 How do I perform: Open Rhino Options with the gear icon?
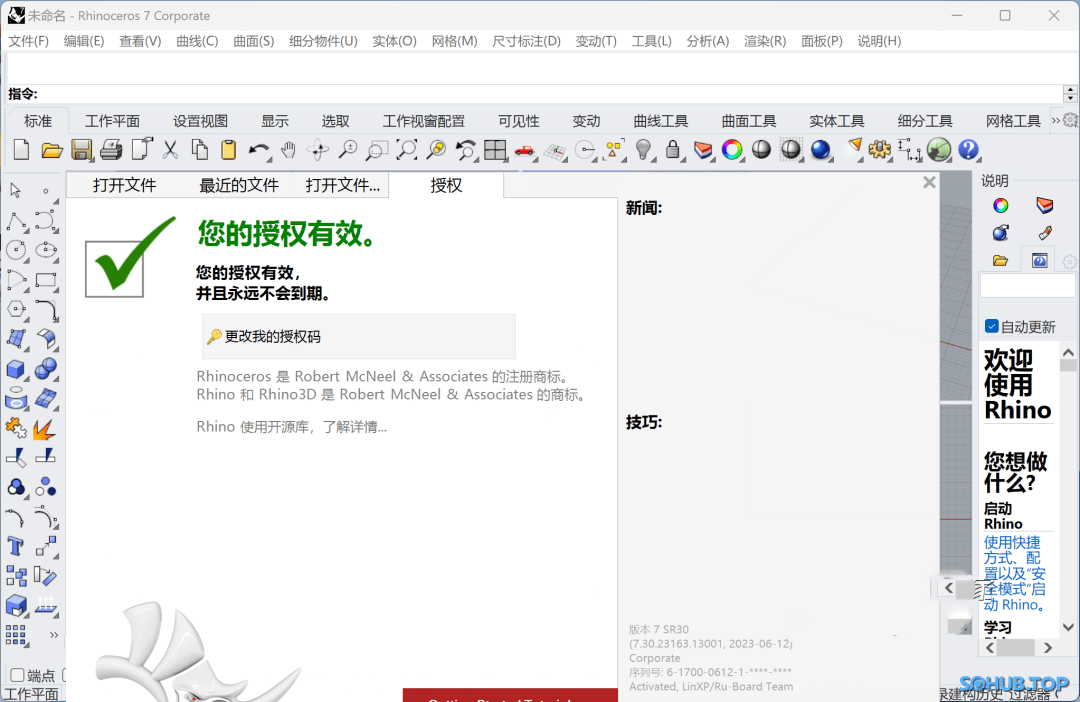pos(878,150)
